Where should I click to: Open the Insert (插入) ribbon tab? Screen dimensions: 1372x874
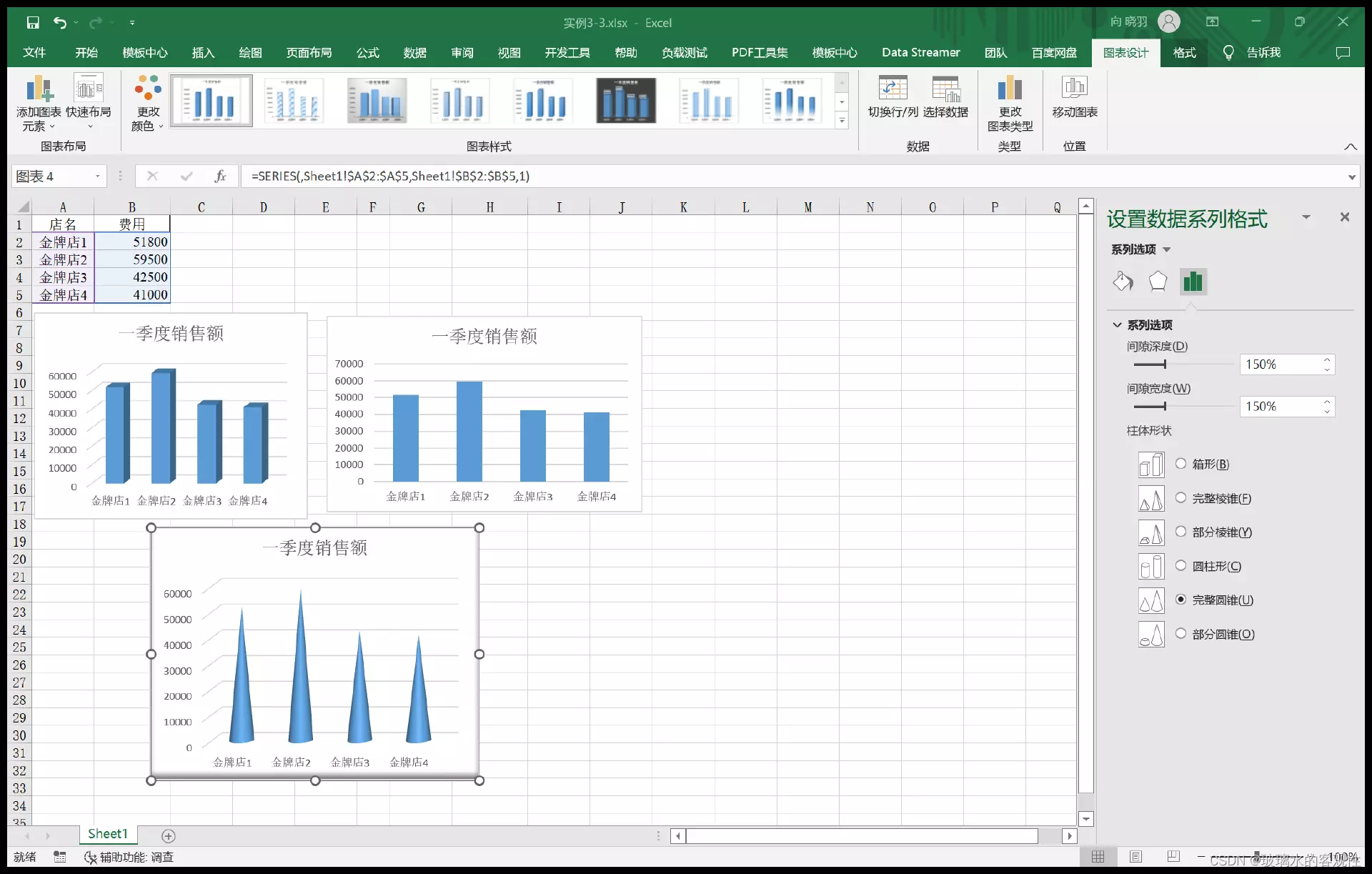(203, 52)
